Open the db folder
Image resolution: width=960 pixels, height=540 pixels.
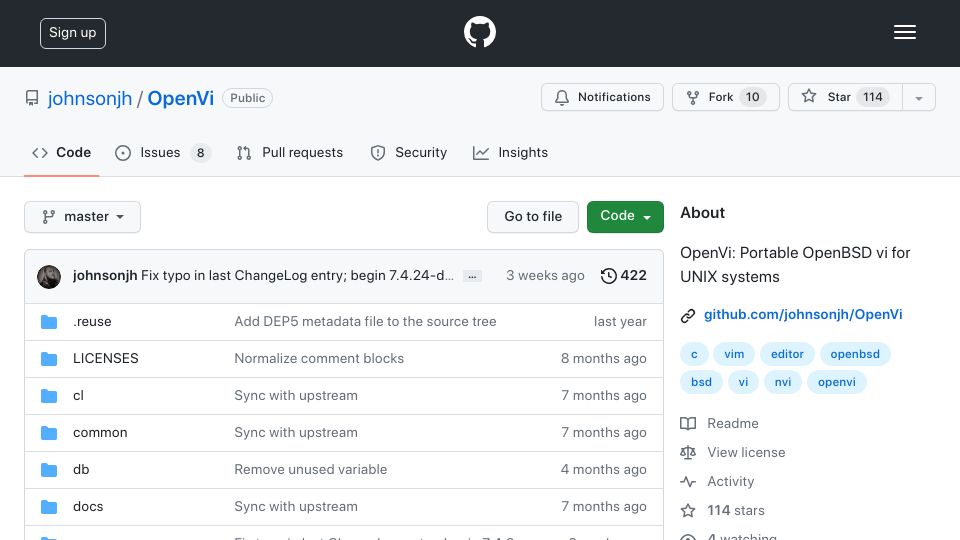pos(81,470)
